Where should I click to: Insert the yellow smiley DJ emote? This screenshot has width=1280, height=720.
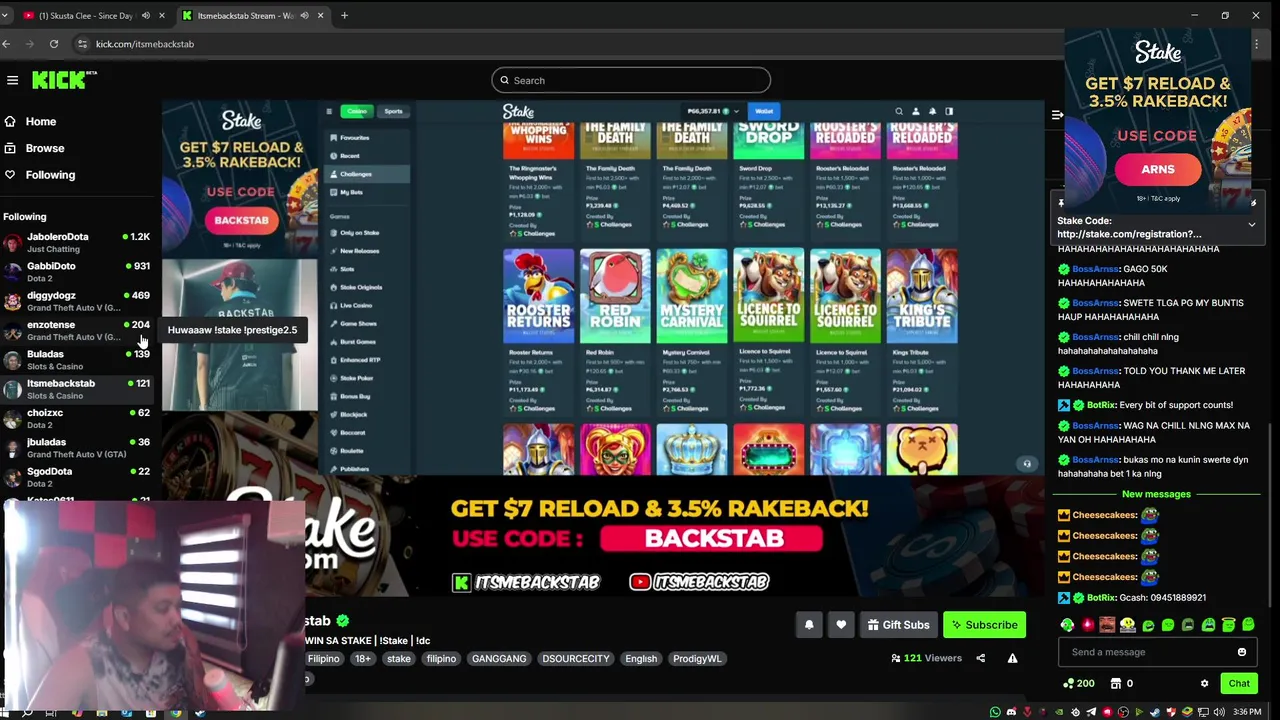click(1127, 625)
